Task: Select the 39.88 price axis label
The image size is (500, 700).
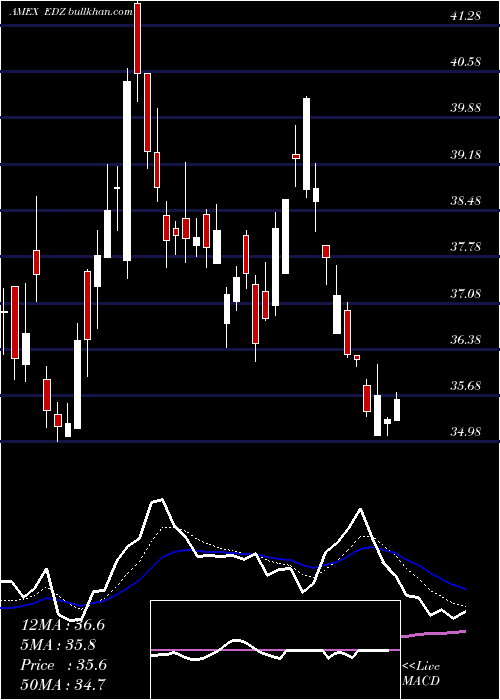Action: [465, 108]
